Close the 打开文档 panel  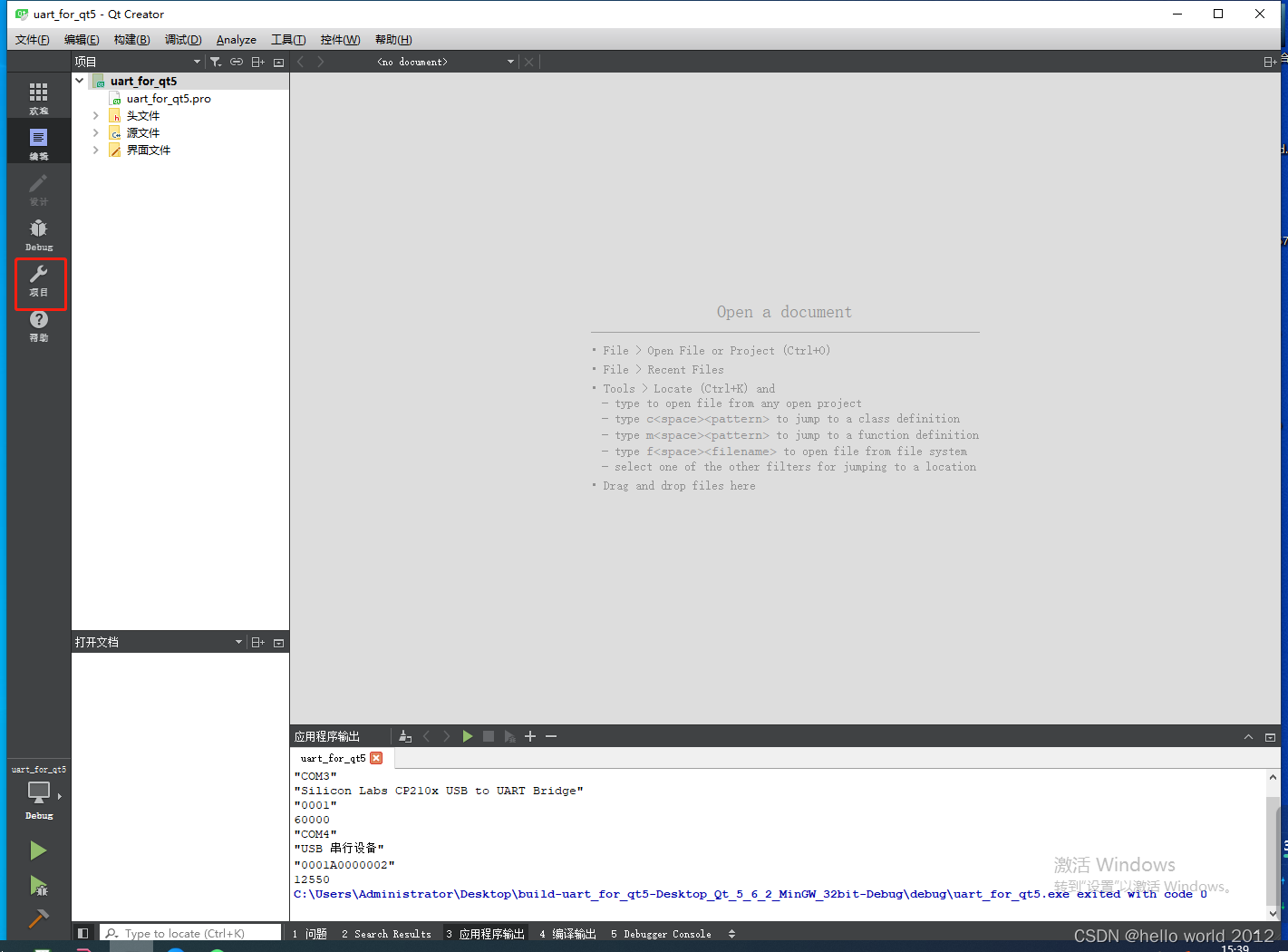pos(279,642)
